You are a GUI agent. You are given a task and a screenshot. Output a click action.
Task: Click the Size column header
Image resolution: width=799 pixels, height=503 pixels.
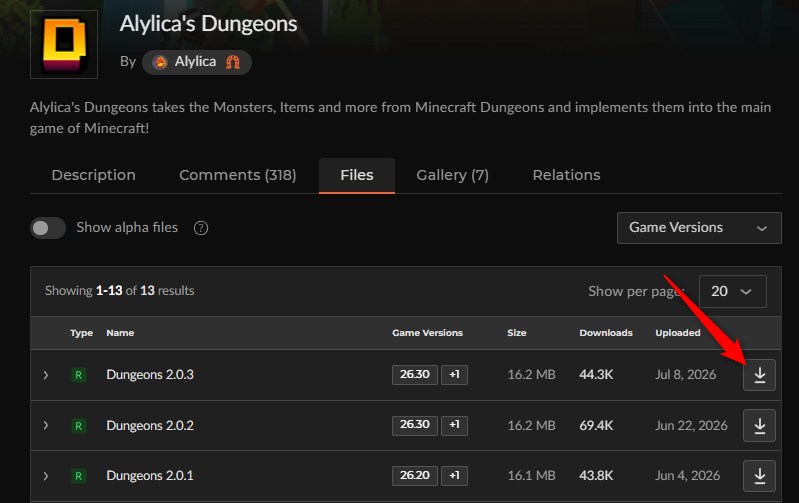(517, 333)
